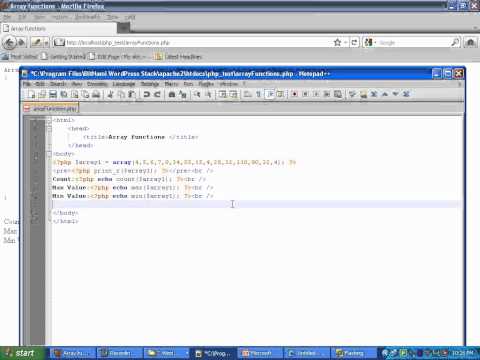Click the Close All toolbar icon
480x360 pixels.
(x=85, y=95)
